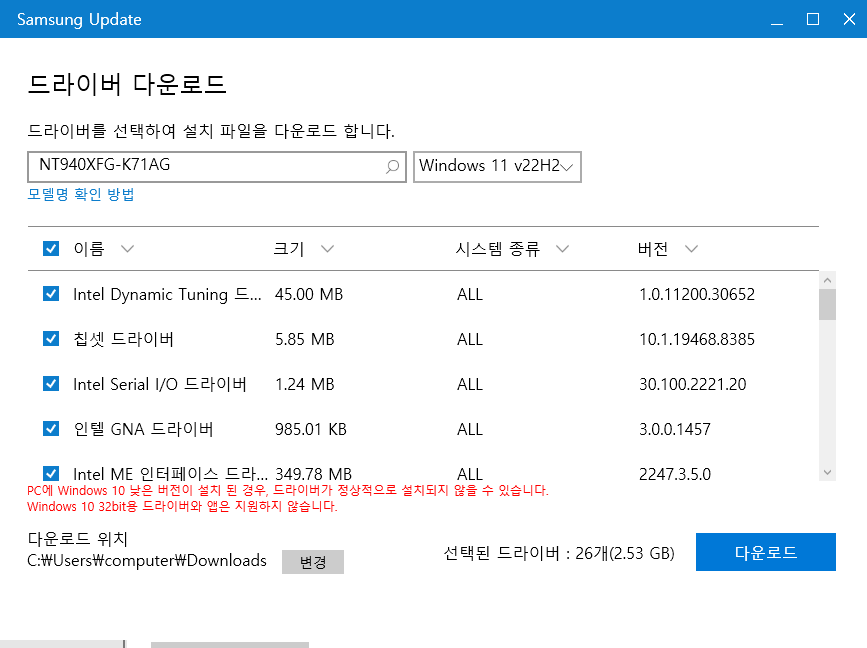Screen dimensions: 867x648
Task: Maximize the Samsung Update window
Action: click(x=813, y=19)
